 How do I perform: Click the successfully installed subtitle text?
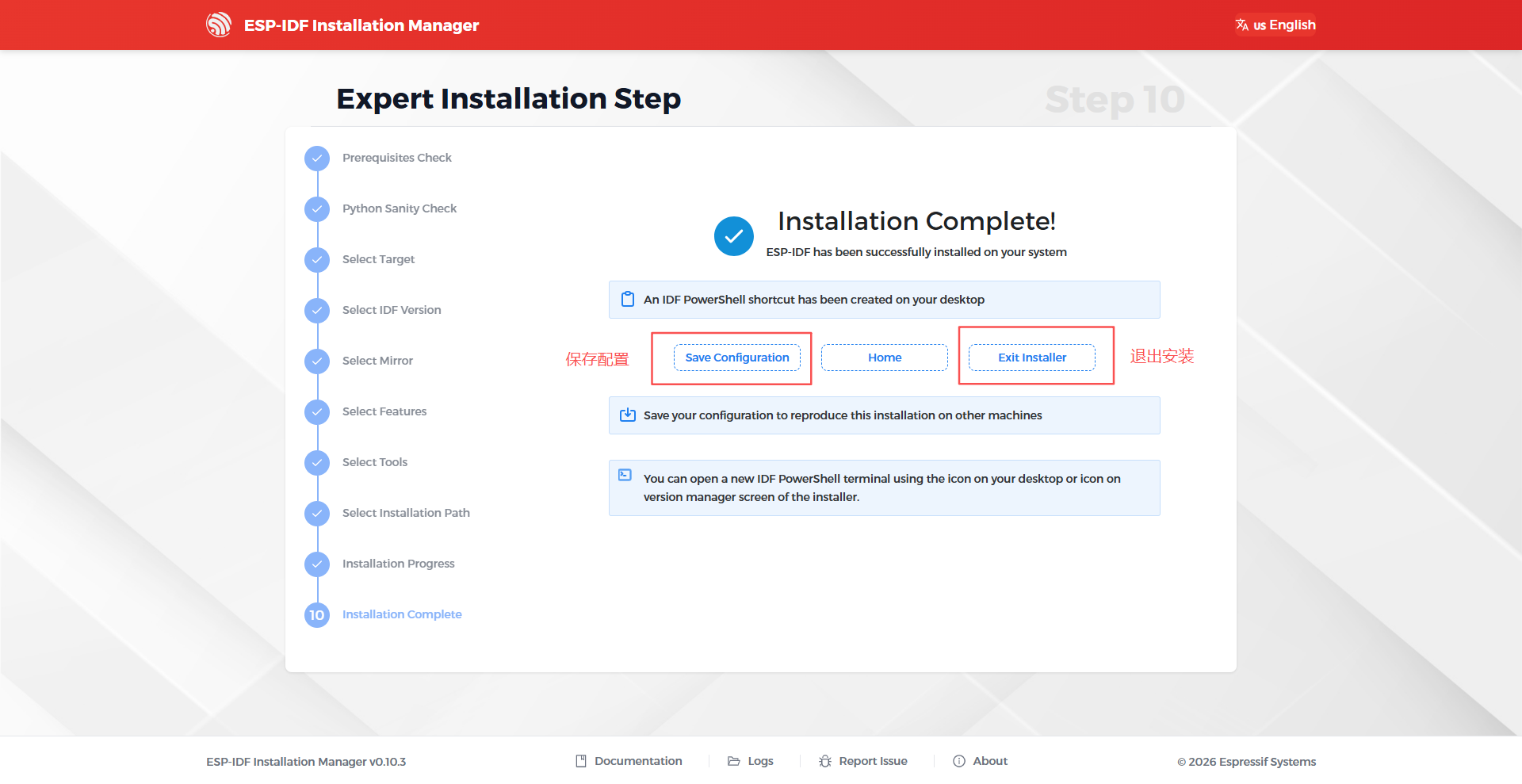(916, 252)
